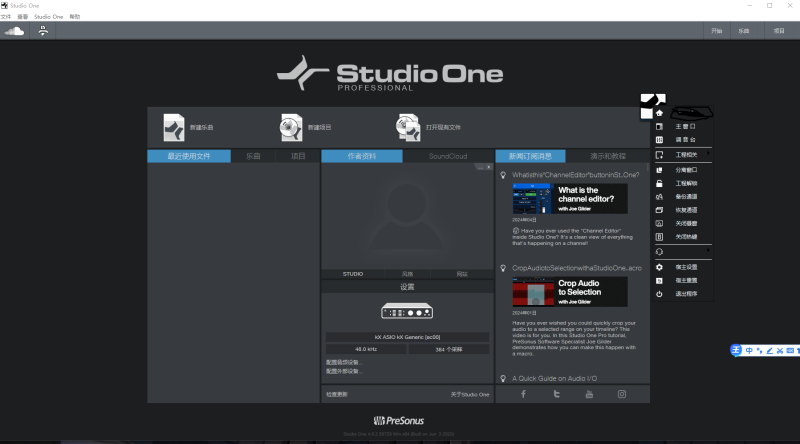800x444 pixels.
Task: Switch to the 乐曲 tab in file list
Action: [x=253, y=156]
